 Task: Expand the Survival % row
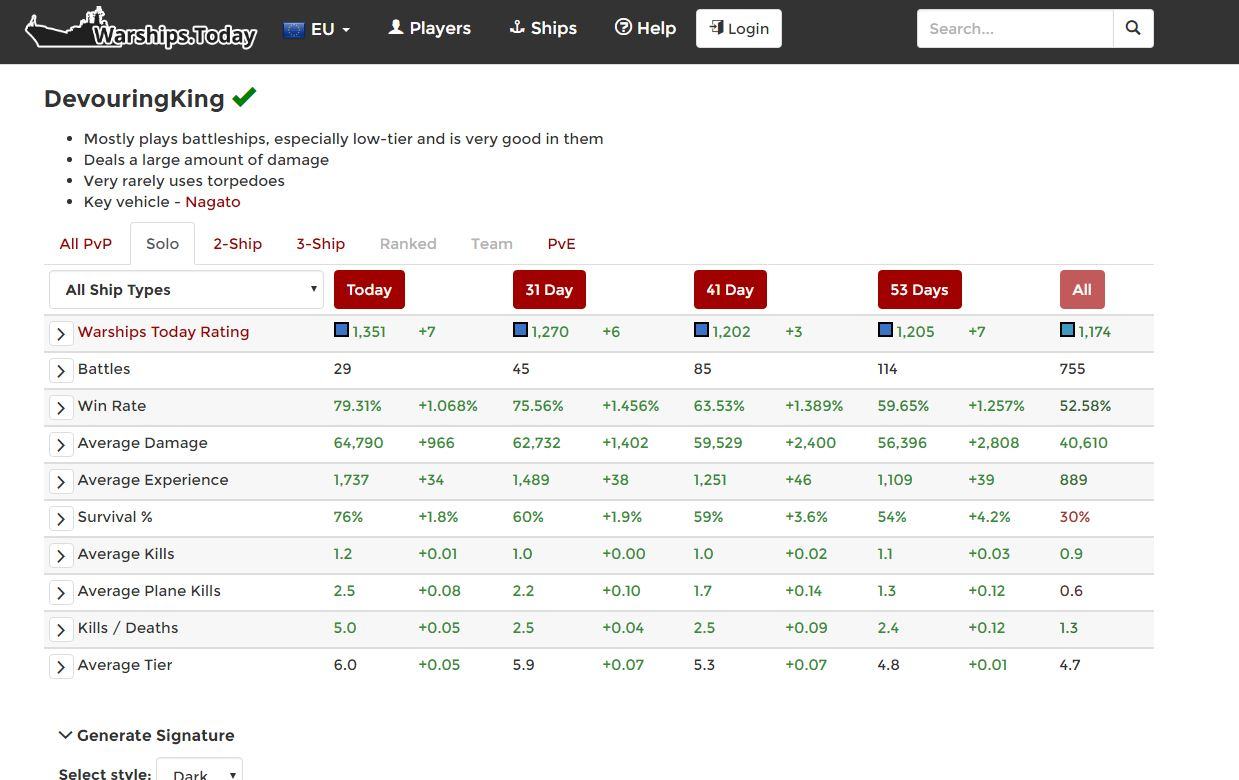pyautogui.click(x=61, y=518)
